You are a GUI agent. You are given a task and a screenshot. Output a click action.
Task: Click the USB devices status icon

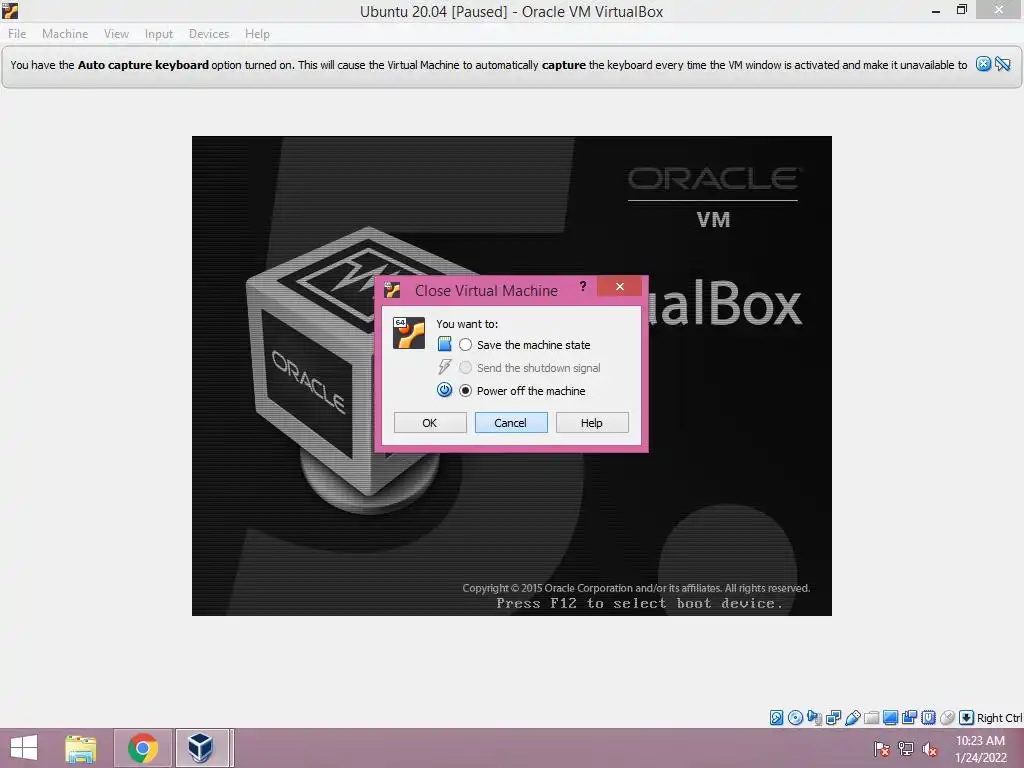[852, 718]
